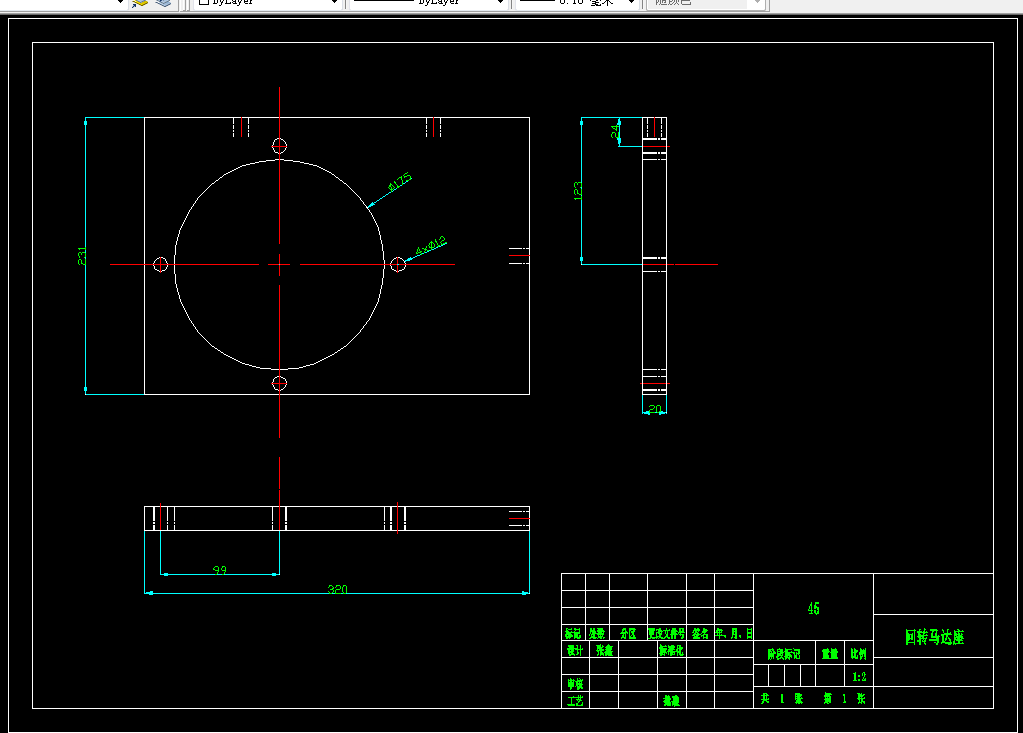Screen dimensions: 1023x733
Task: Pick the top small bolt hole
Action: coord(279,145)
